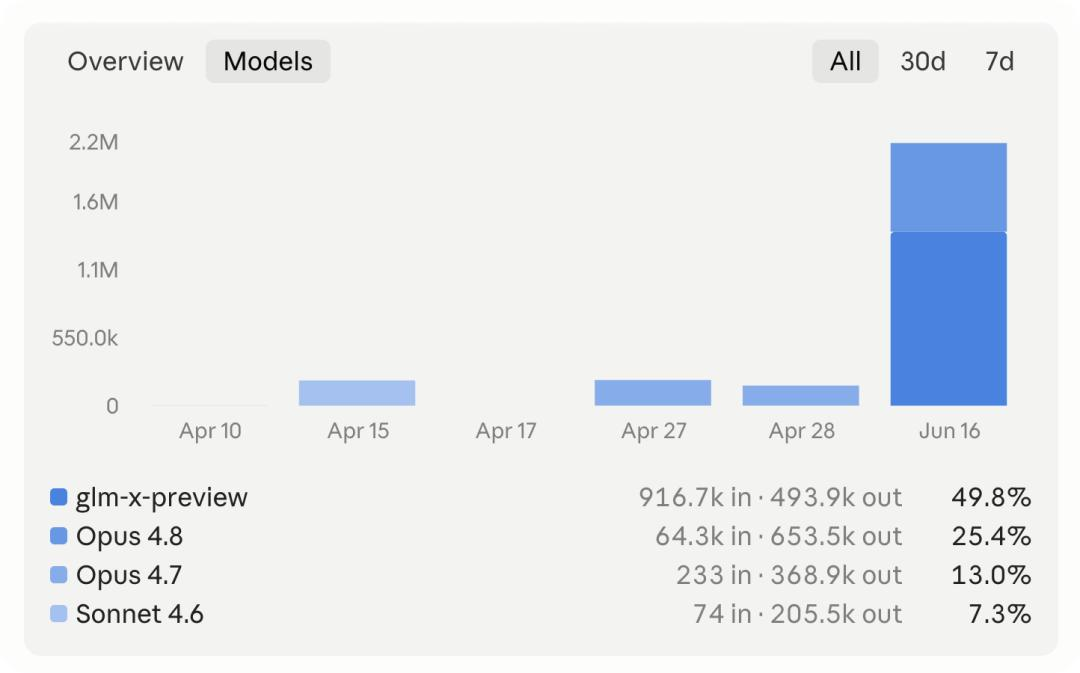The height and width of the screenshot is (673, 1080).
Task: Select the 30d time range
Action: pyautogui.click(x=923, y=61)
